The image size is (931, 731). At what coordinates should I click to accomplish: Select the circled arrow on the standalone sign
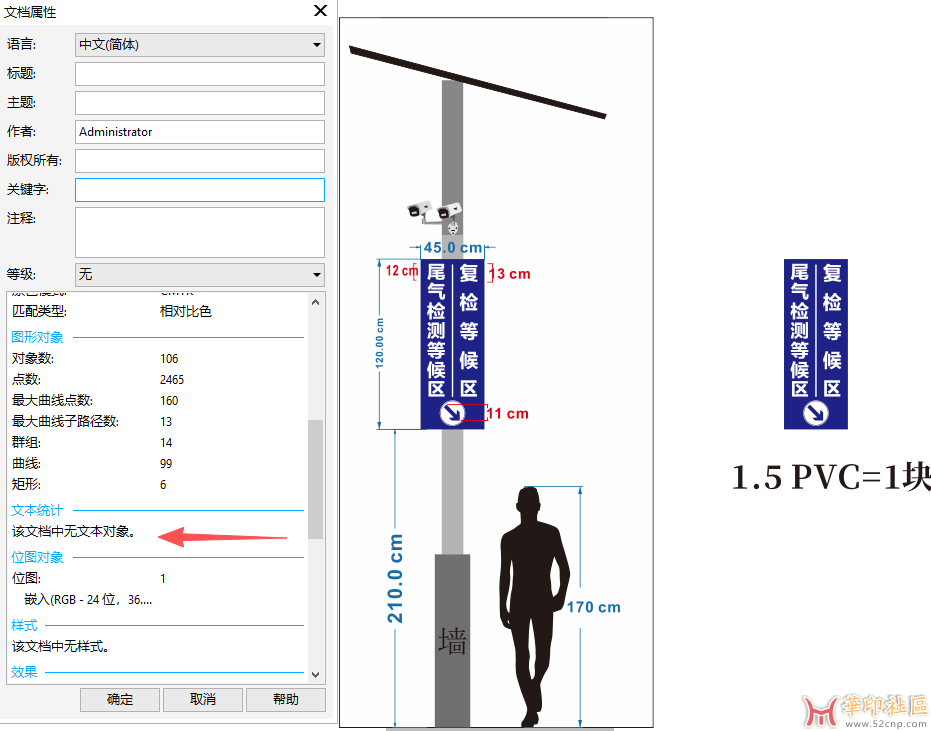tap(816, 412)
